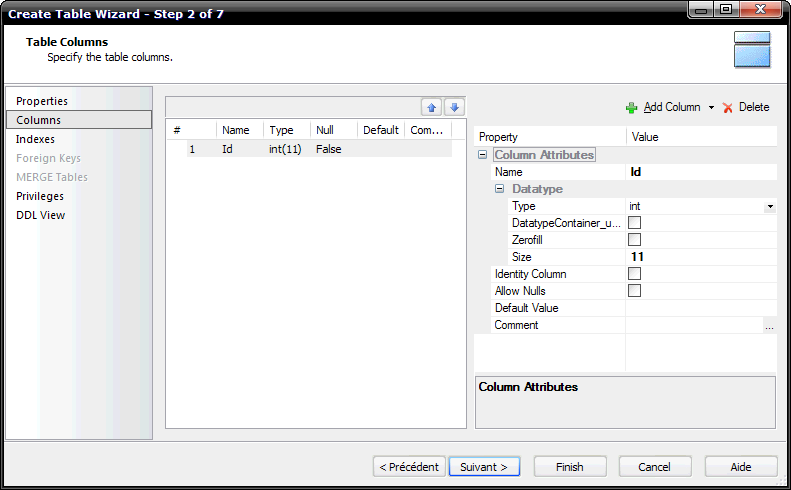The image size is (791, 490).
Task: Click the move column down arrow icon
Action: point(454,107)
